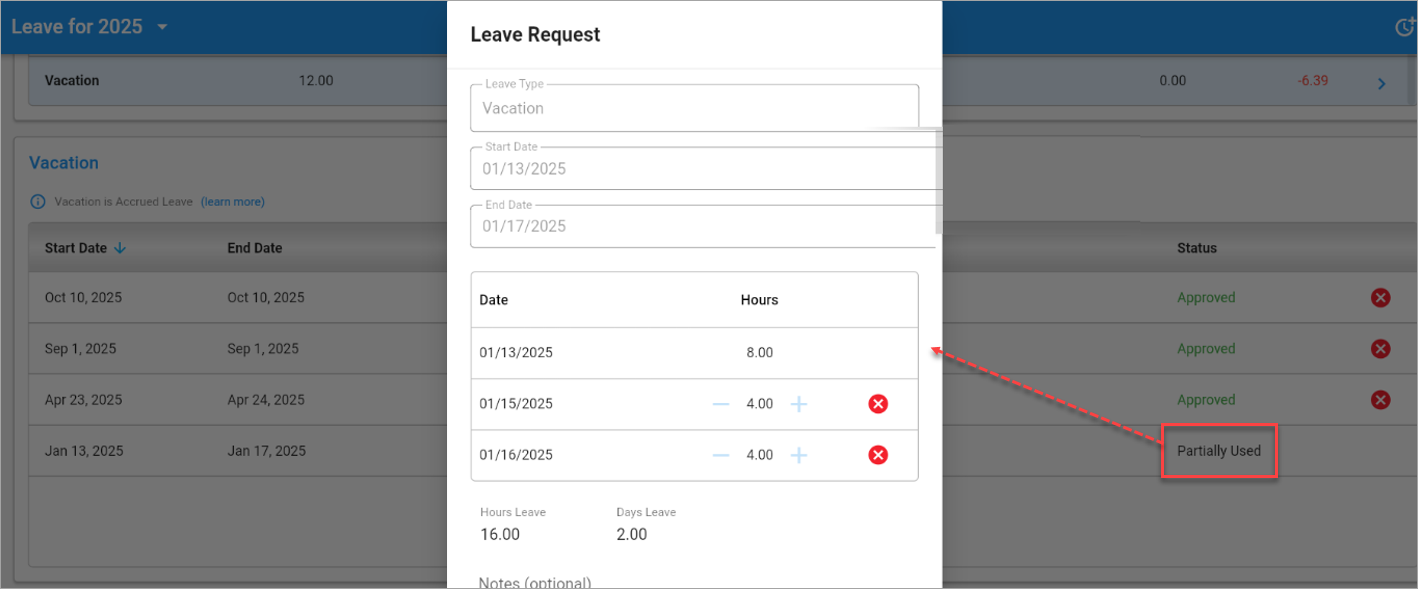This screenshot has width=1418, height=589.
Task: Click the clock icon in header
Action: pos(1405,27)
